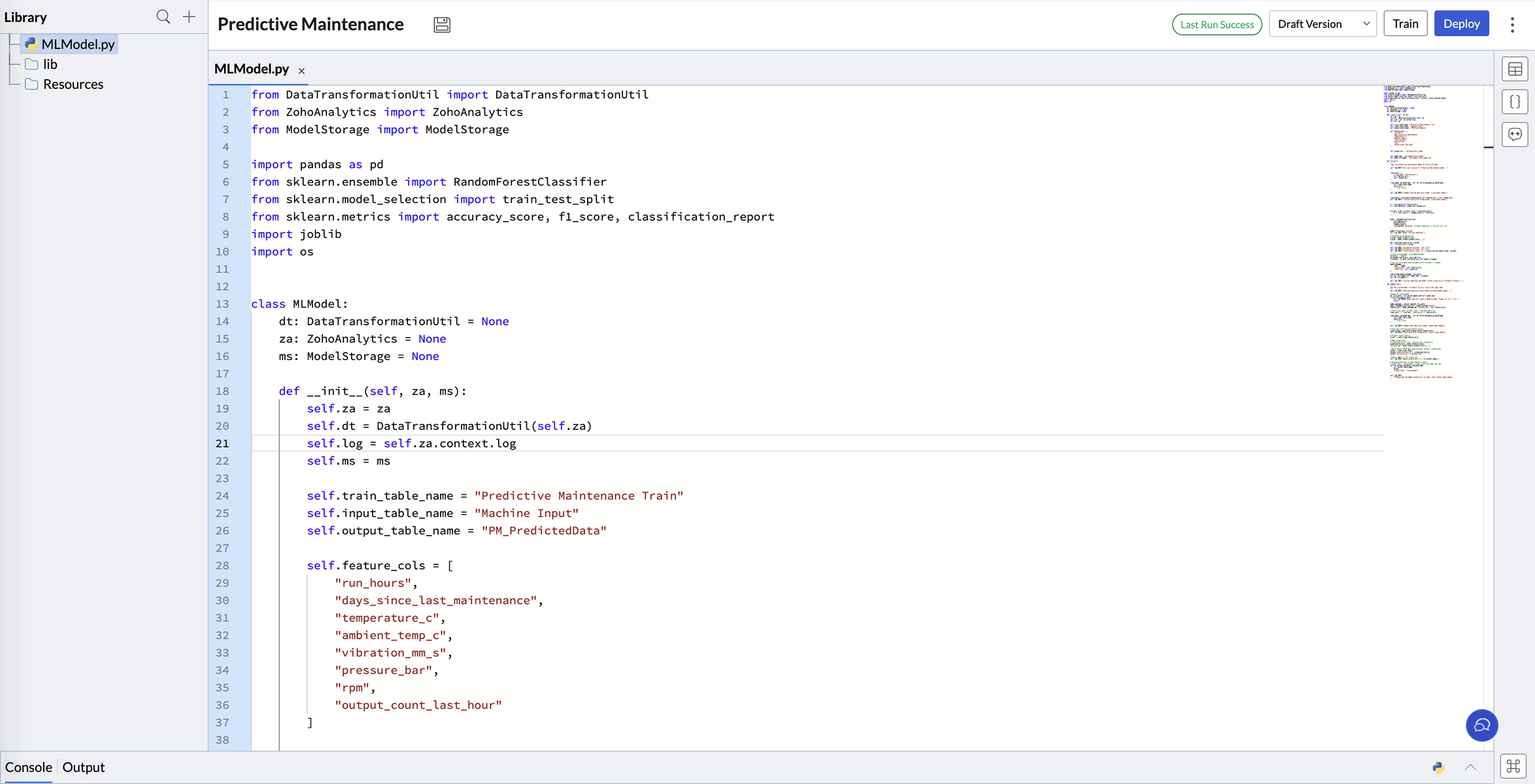Screen dimensions: 1535x784
Task: Click "temperature_c" on line 31
Action: (x=387, y=618)
